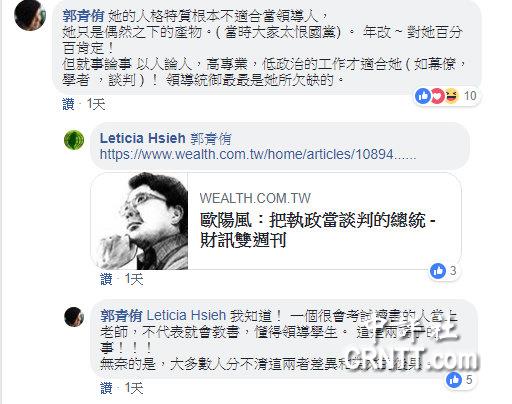Viewport: 512px width, 404px height.
Task: Open reaction count 10 on first comment
Action: (x=470, y=96)
